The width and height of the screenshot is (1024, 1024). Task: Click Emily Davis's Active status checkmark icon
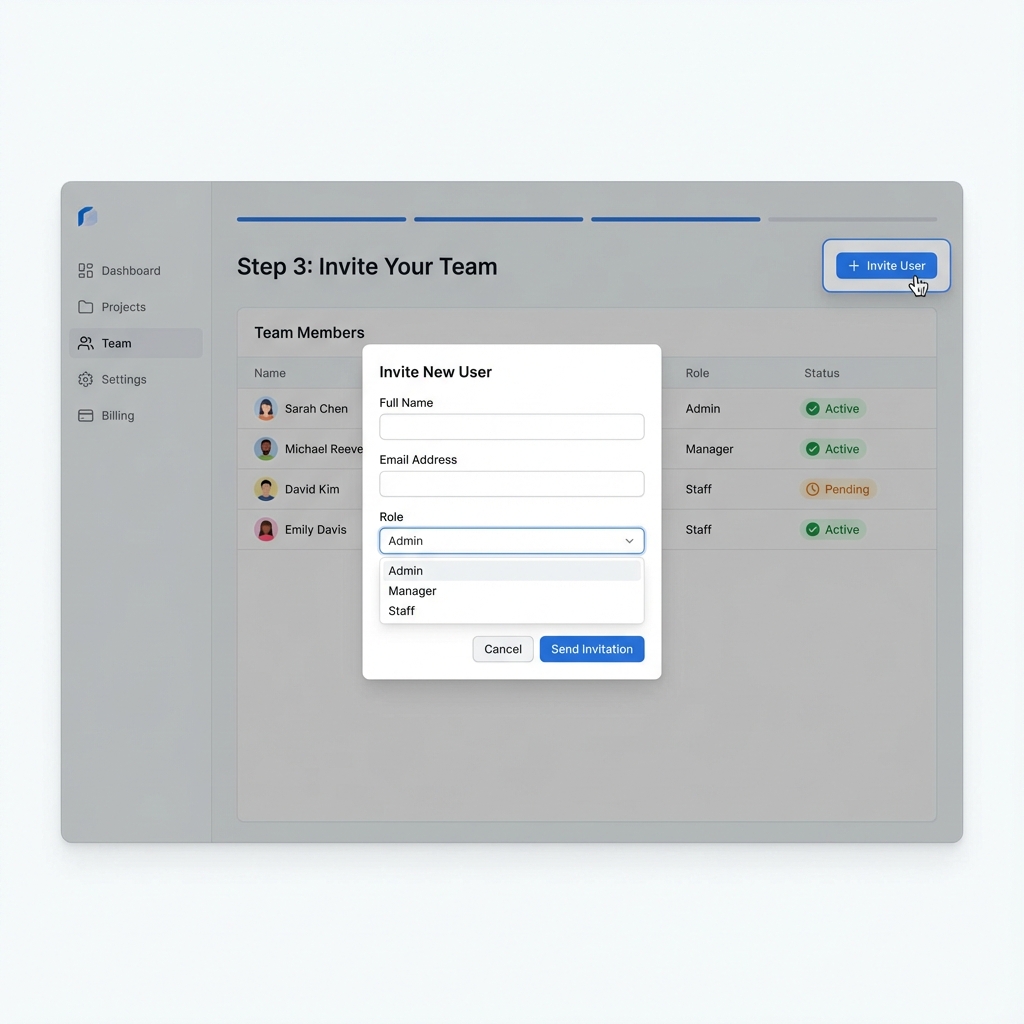tap(814, 529)
